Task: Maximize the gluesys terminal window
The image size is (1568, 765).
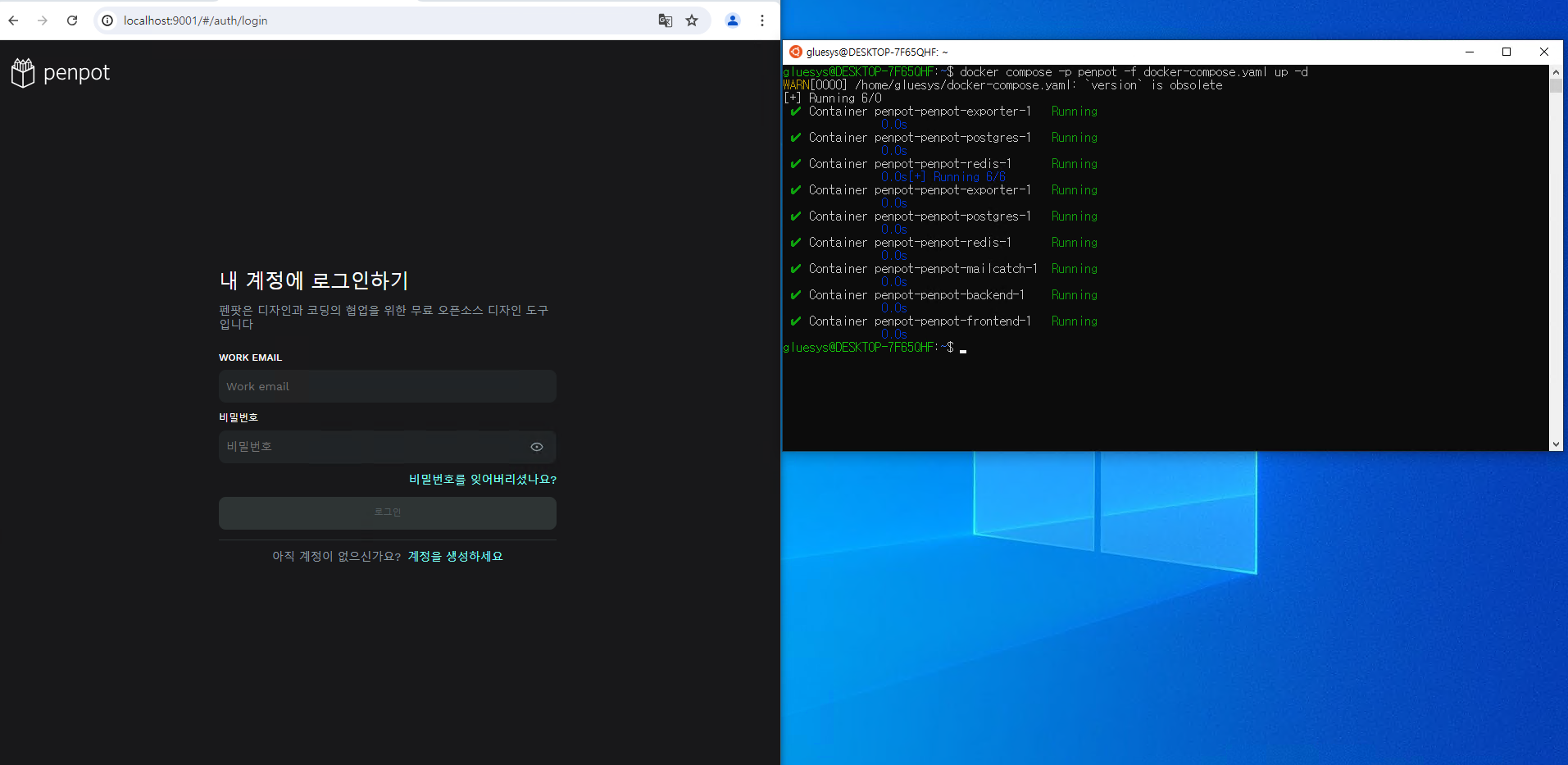Action: click(x=1507, y=52)
